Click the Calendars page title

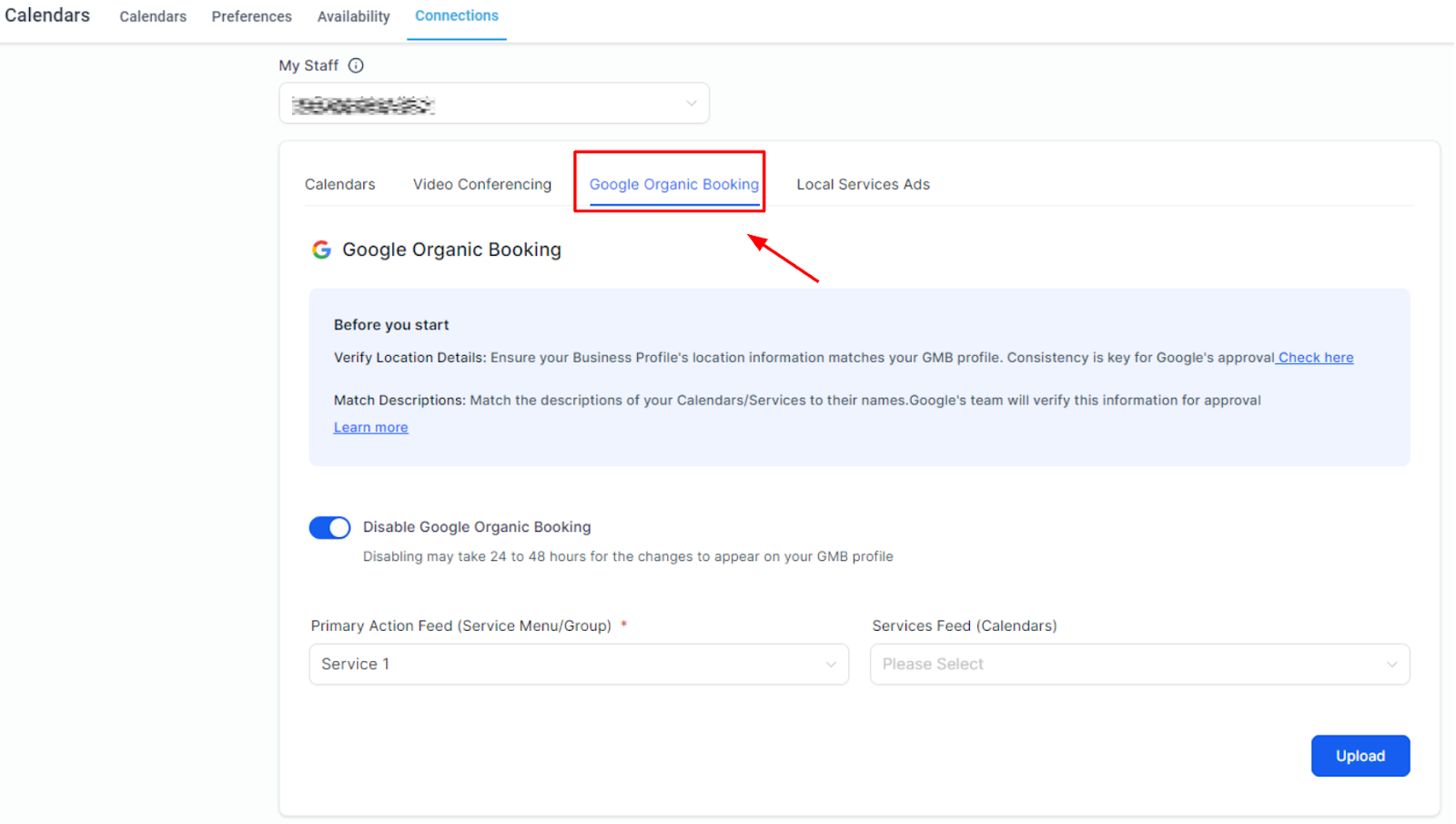click(47, 15)
